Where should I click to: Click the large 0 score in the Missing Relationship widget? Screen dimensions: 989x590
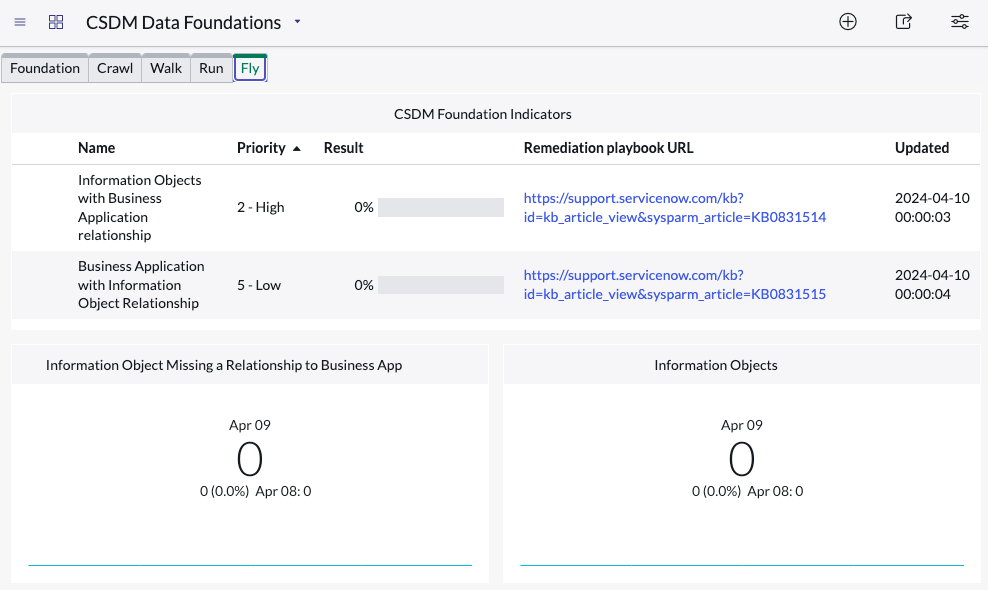pos(250,459)
